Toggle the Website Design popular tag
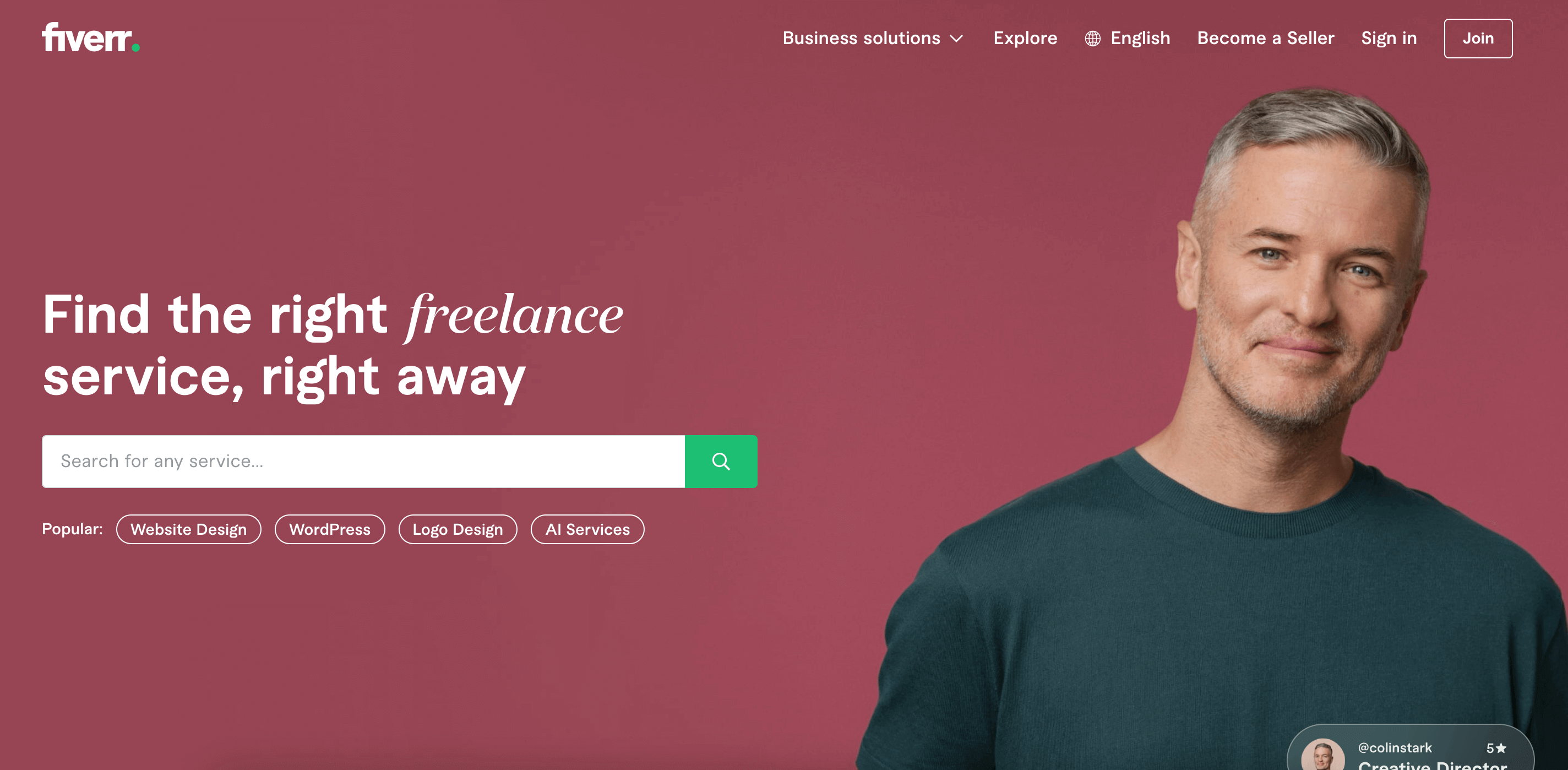The width and height of the screenshot is (1568, 770). (189, 530)
